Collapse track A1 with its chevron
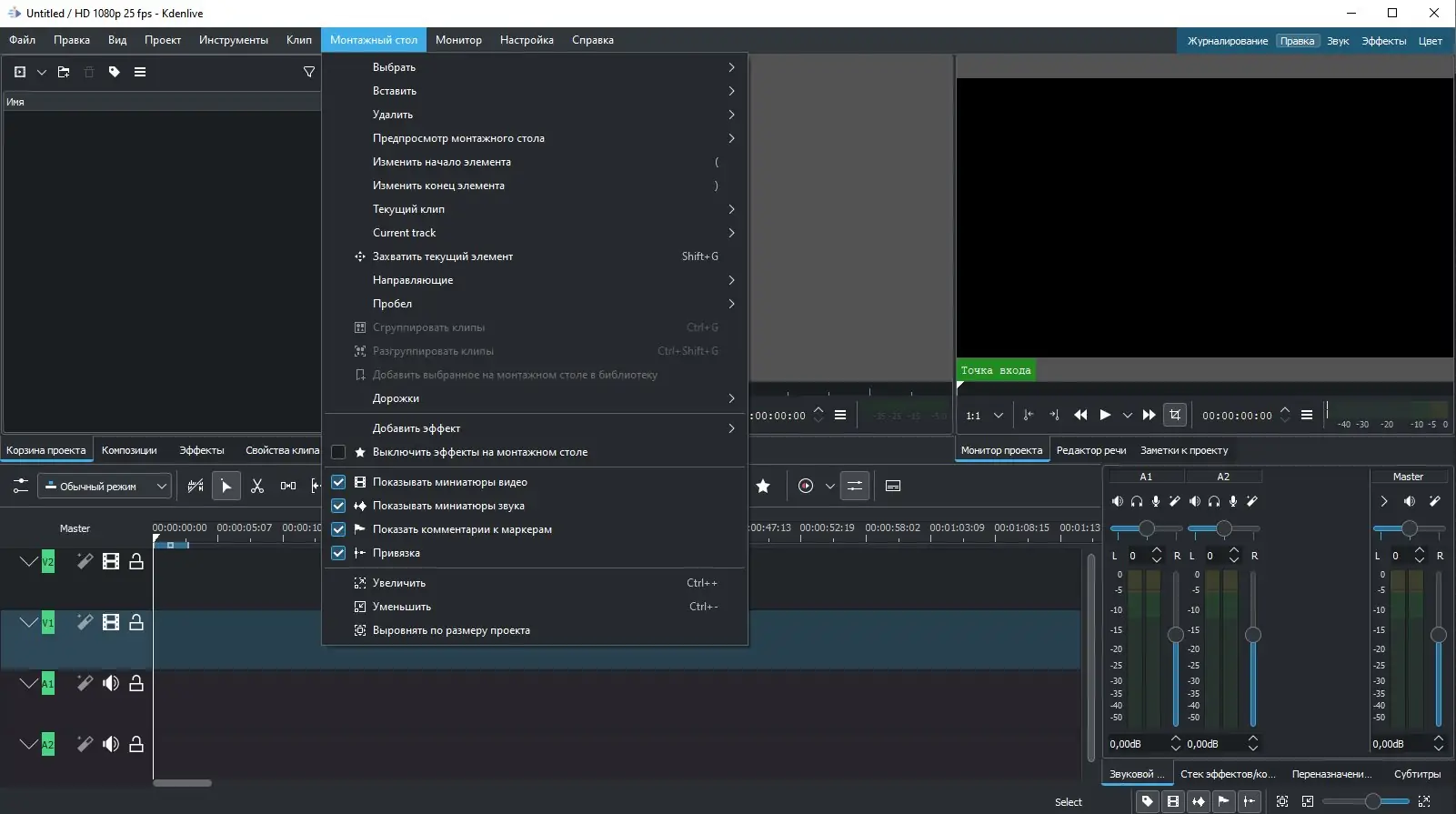Screen dimensions: 1456x814 coord(29,683)
